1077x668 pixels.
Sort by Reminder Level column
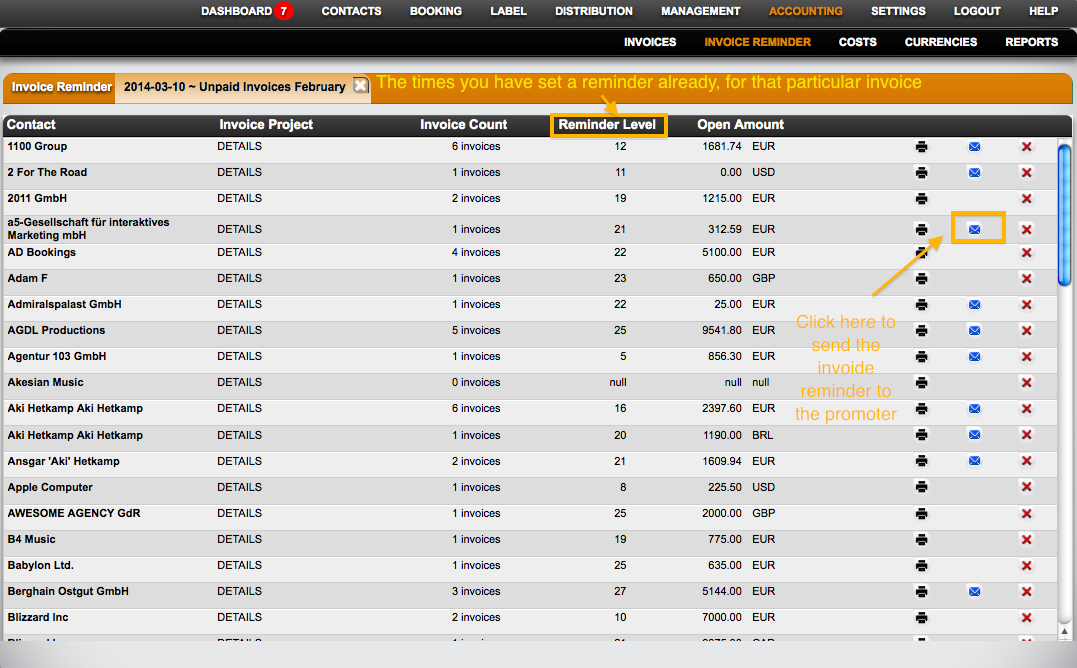[x=607, y=125]
